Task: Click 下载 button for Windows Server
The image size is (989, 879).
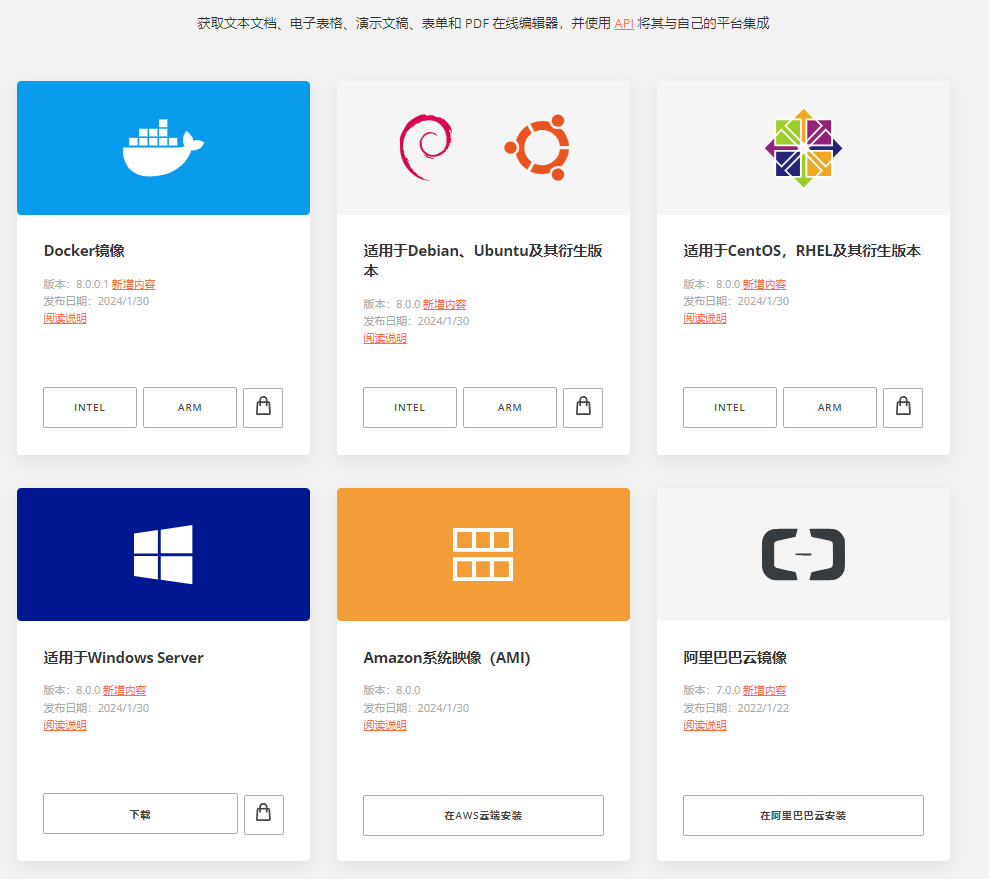Action: pos(140,814)
